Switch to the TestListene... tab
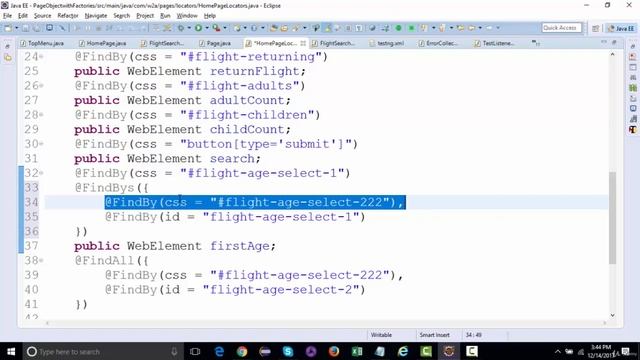Screen dimensions: 640x360 click(494, 43)
